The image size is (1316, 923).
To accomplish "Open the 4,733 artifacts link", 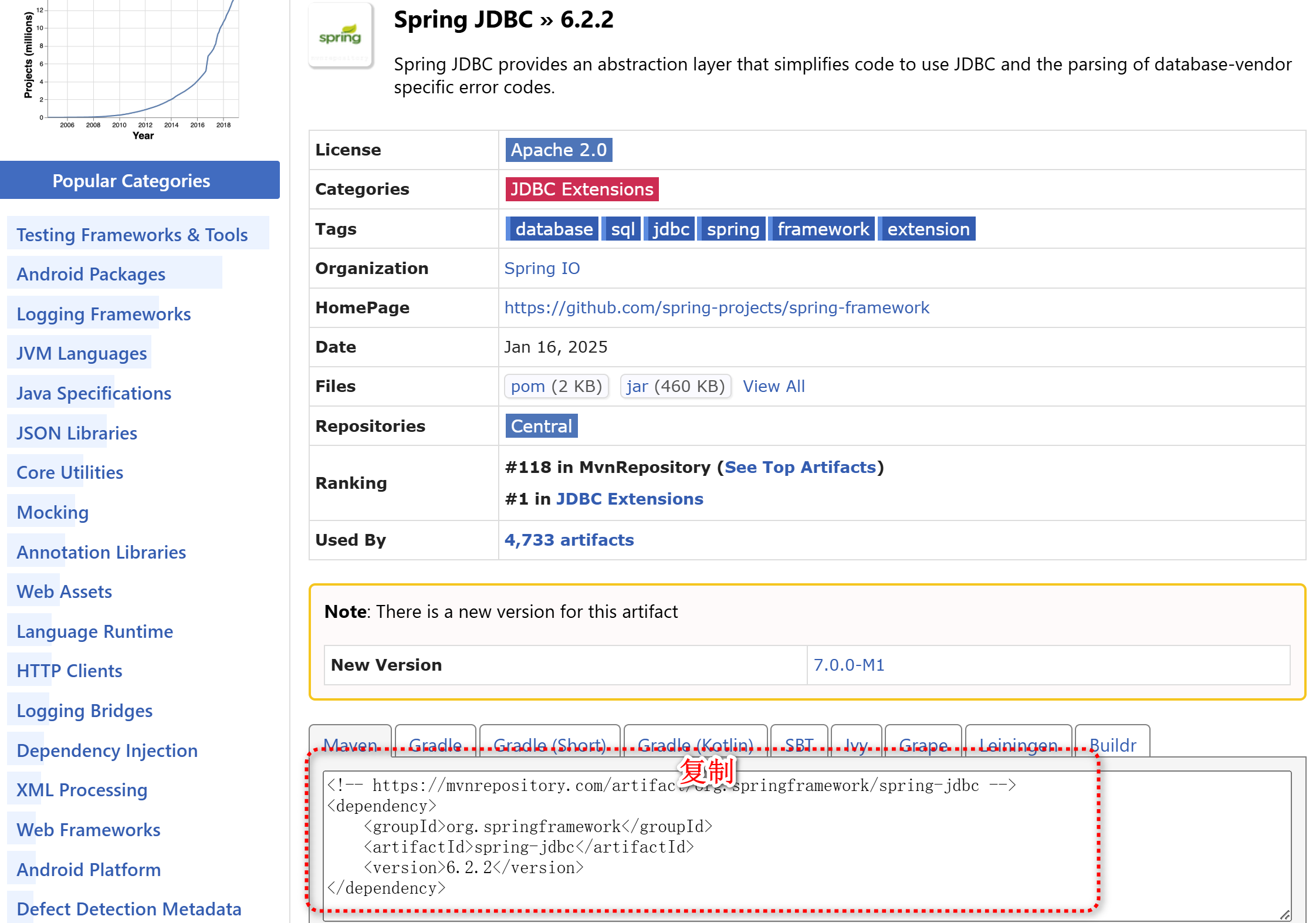I will [x=569, y=540].
